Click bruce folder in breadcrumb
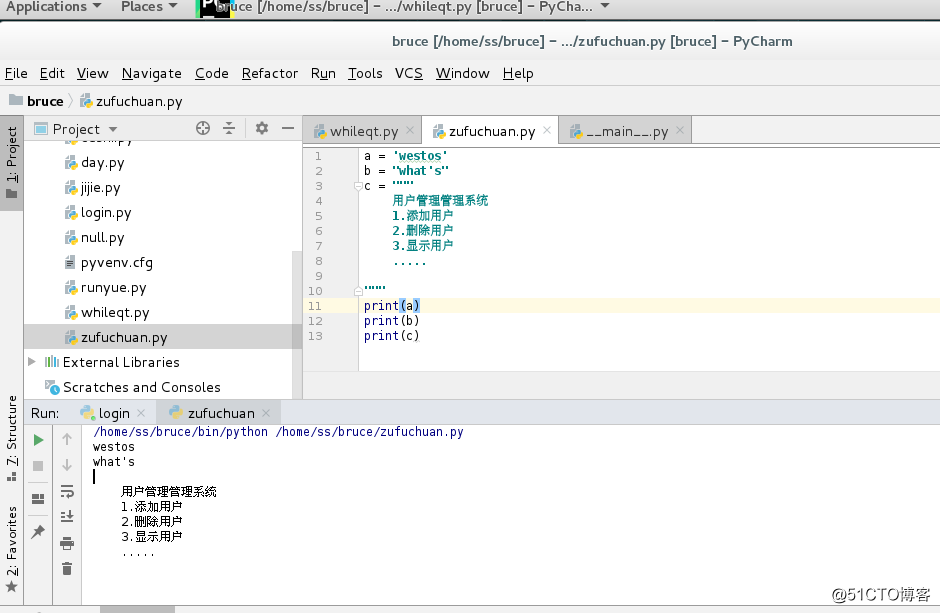 [x=37, y=101]
